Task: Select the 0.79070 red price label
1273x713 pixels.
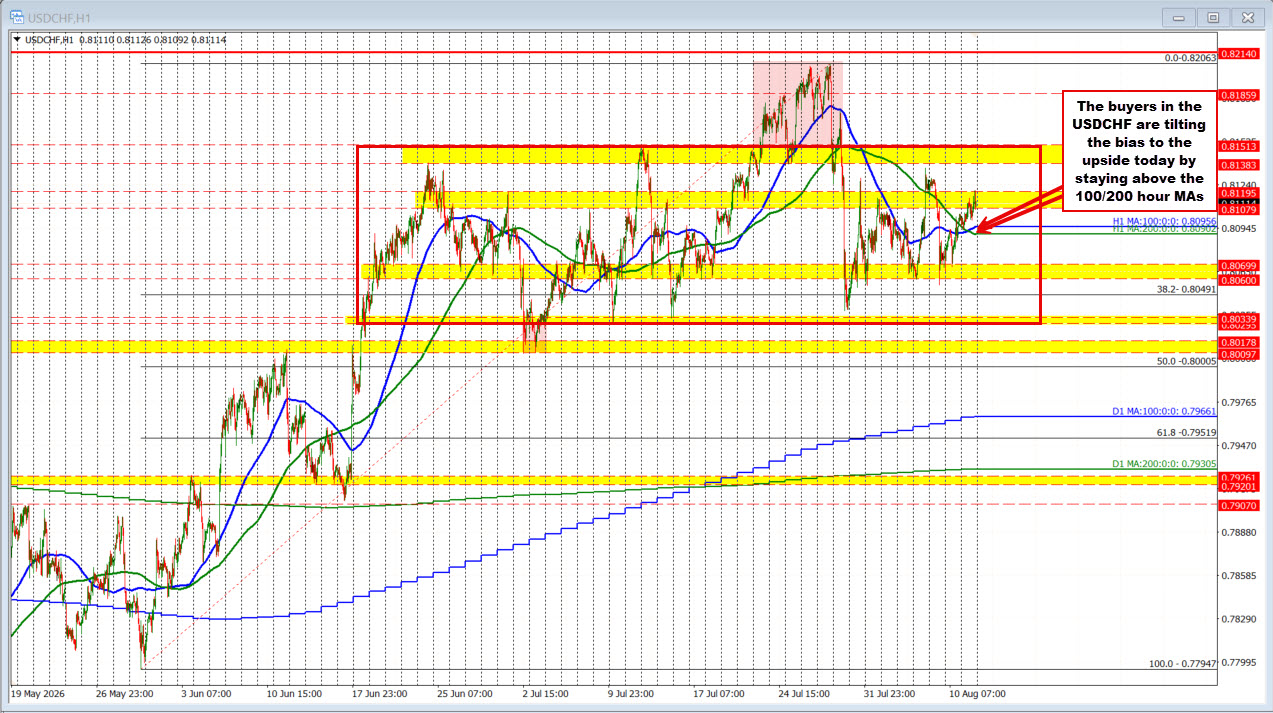Action: [1237, 505]
